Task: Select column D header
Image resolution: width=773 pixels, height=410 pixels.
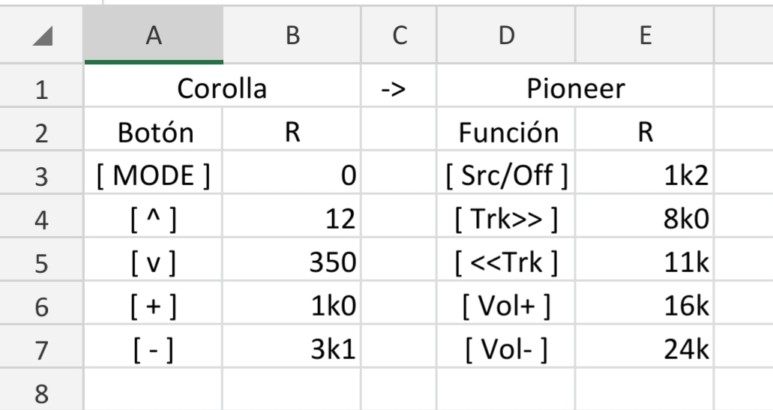Action: coord(506,35)
